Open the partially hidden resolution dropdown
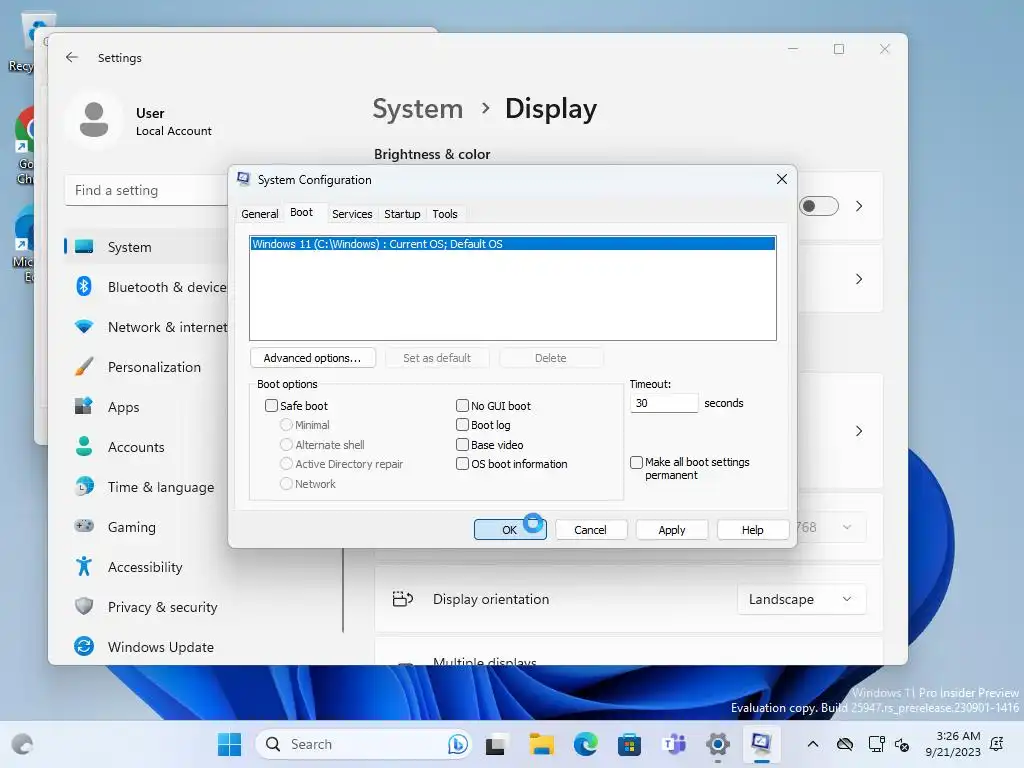 pos(831,527)
